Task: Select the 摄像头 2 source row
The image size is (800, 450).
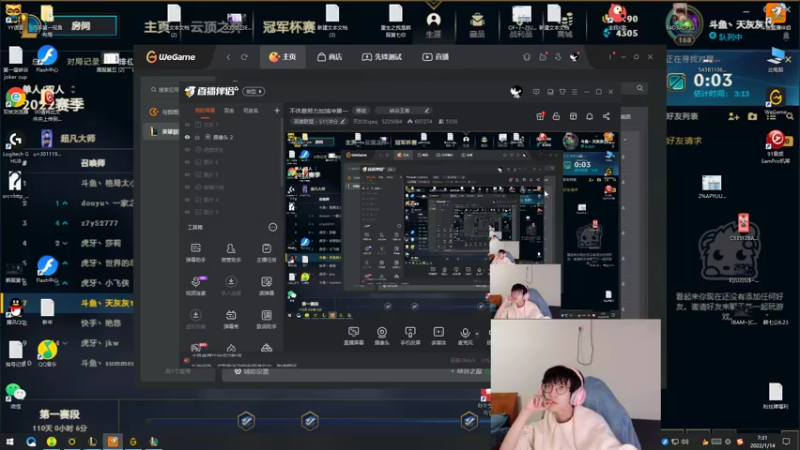Action: [232, 137]
